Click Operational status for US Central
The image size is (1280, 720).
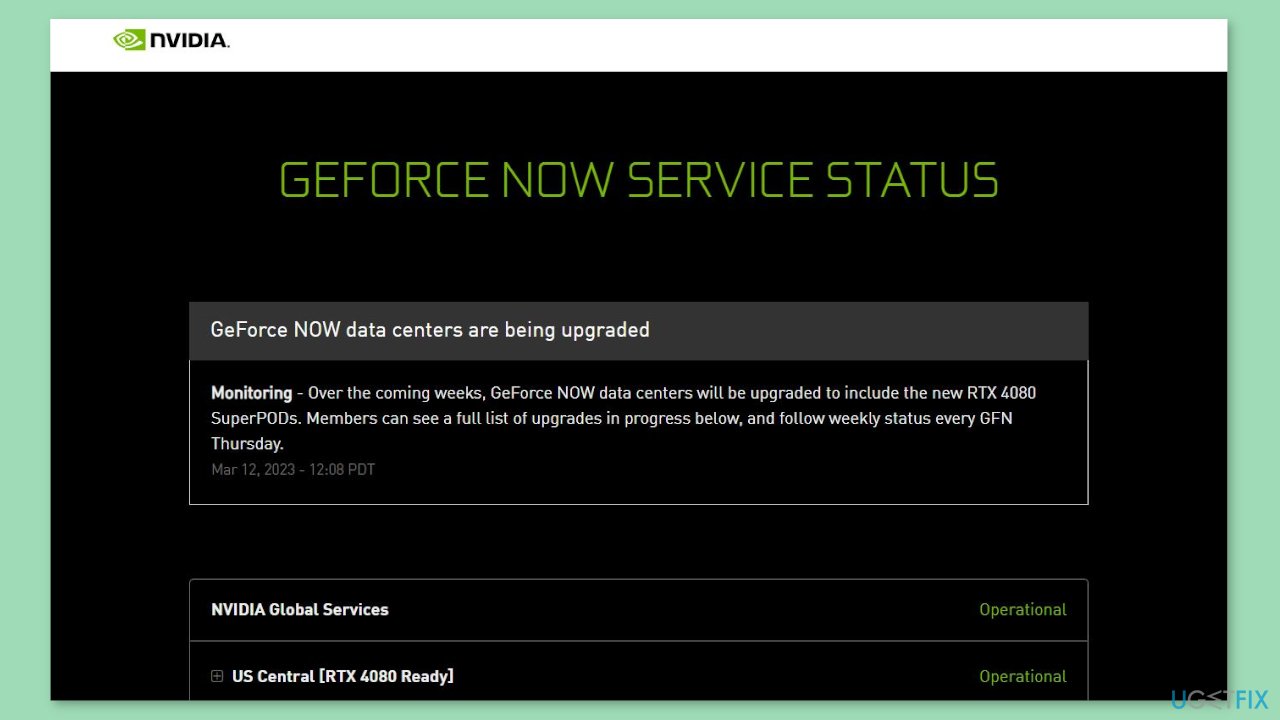click(x=1023, y=676)
